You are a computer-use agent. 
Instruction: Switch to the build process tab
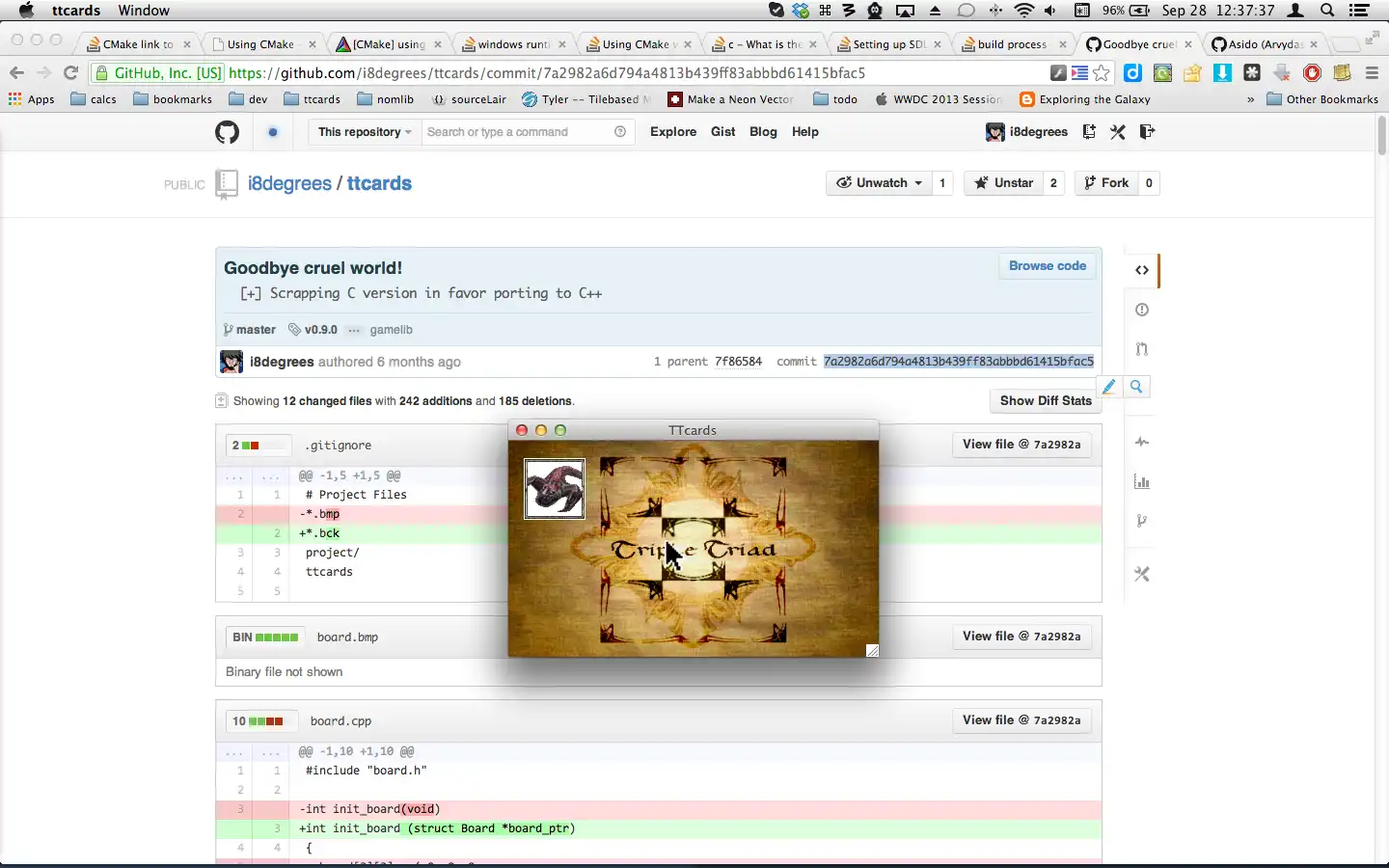click(x=1013, y=44)
